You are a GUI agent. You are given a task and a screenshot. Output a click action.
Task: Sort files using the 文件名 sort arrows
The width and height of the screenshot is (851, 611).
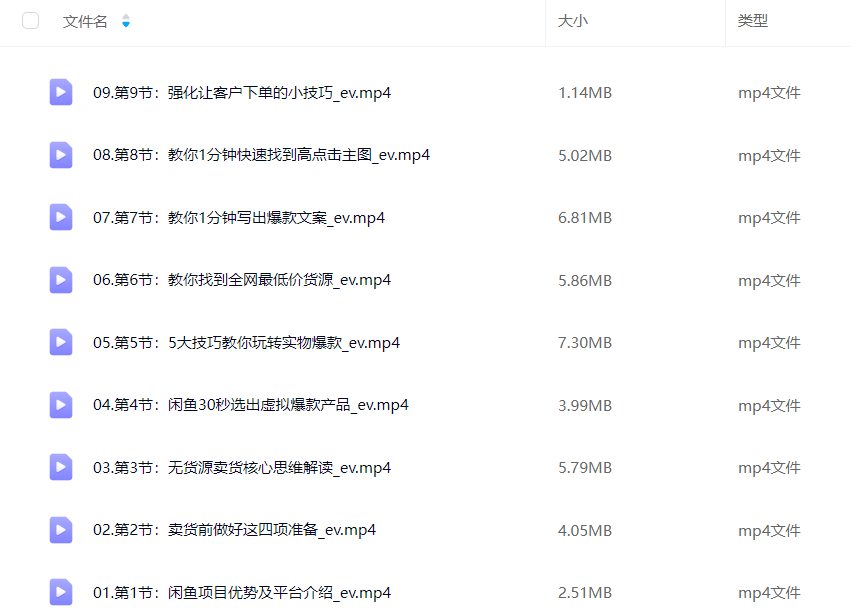click(126, 21)
